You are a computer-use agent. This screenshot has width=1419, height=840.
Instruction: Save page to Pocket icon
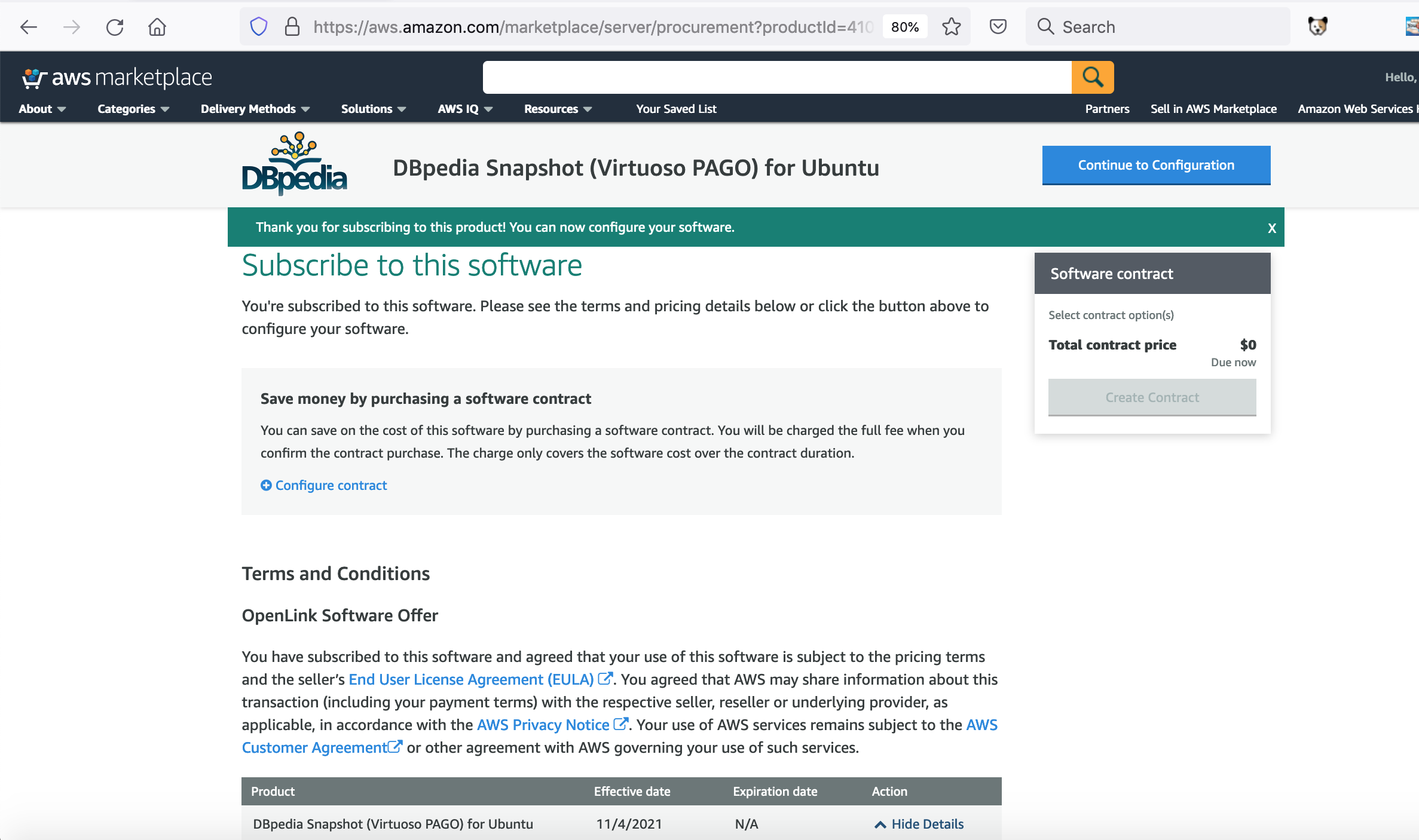point(998,27)
